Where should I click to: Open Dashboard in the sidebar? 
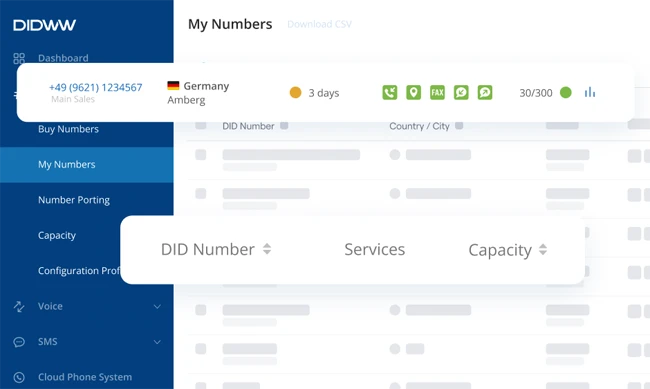[x=63, y=58]
